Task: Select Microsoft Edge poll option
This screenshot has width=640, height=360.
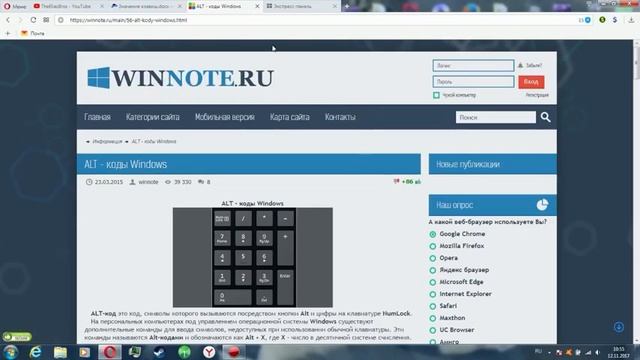Action: coord(433,282)
